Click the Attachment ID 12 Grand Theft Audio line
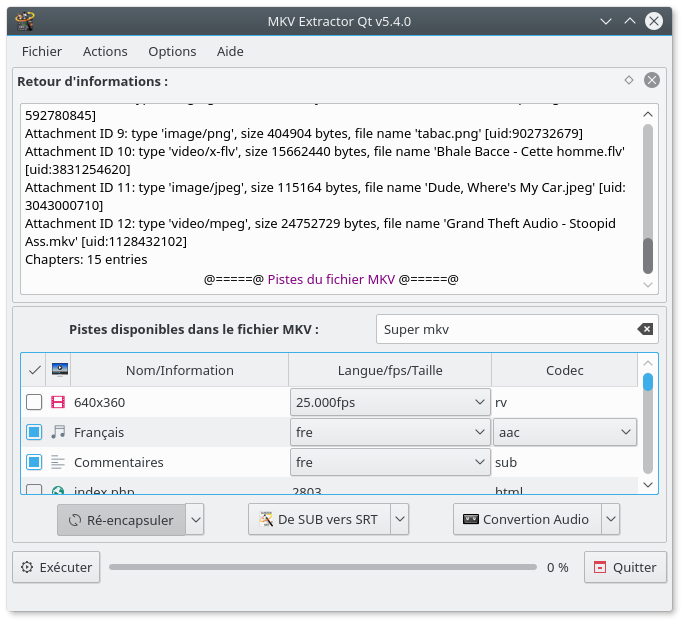Image resolution: width=685 pixels, height=624 pixels. tap(320, 232)
